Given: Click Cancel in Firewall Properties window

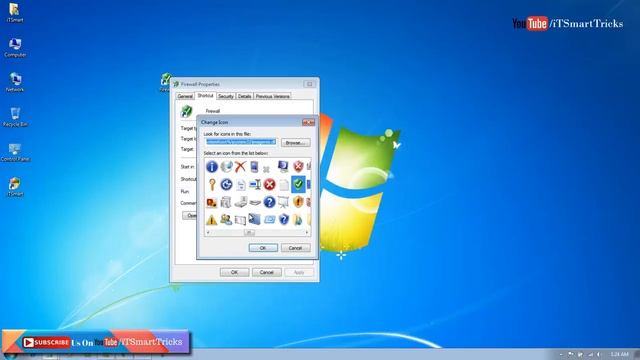Looking at the screenshot, I should pyautogui.click(x=267, y=272).
